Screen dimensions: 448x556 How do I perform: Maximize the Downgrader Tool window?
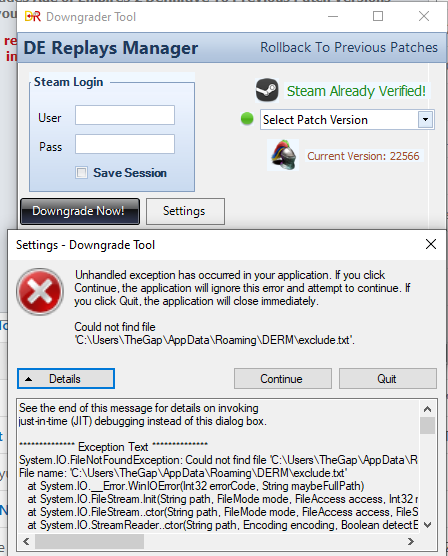click(x=378, y=16)
